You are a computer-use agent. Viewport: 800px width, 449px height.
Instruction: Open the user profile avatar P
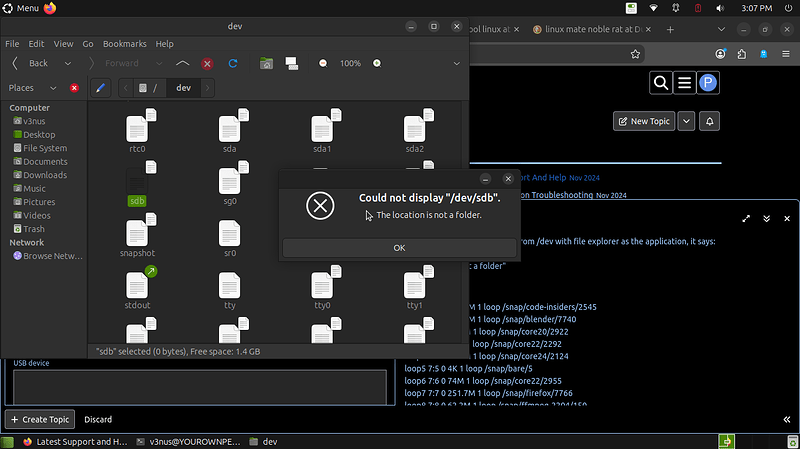[x=708, y=83]
